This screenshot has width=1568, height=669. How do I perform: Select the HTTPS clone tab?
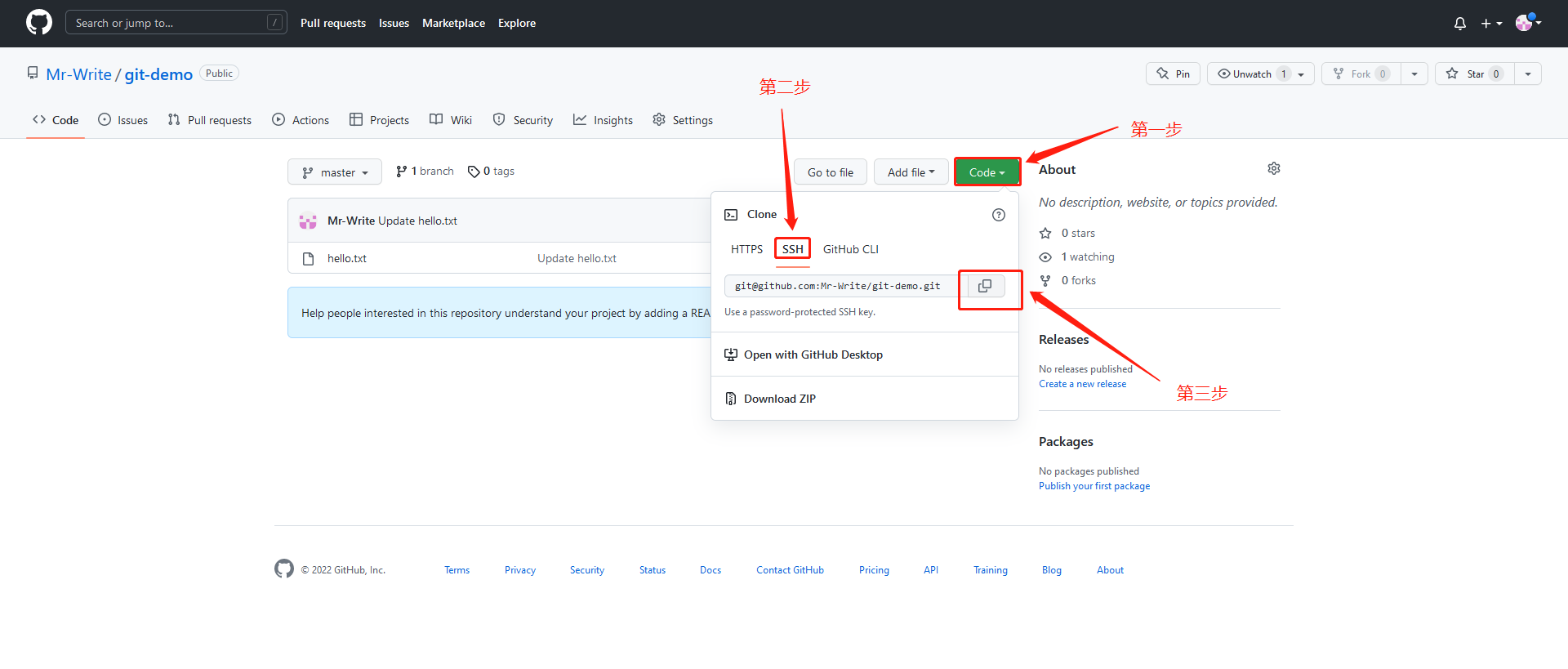746,249
